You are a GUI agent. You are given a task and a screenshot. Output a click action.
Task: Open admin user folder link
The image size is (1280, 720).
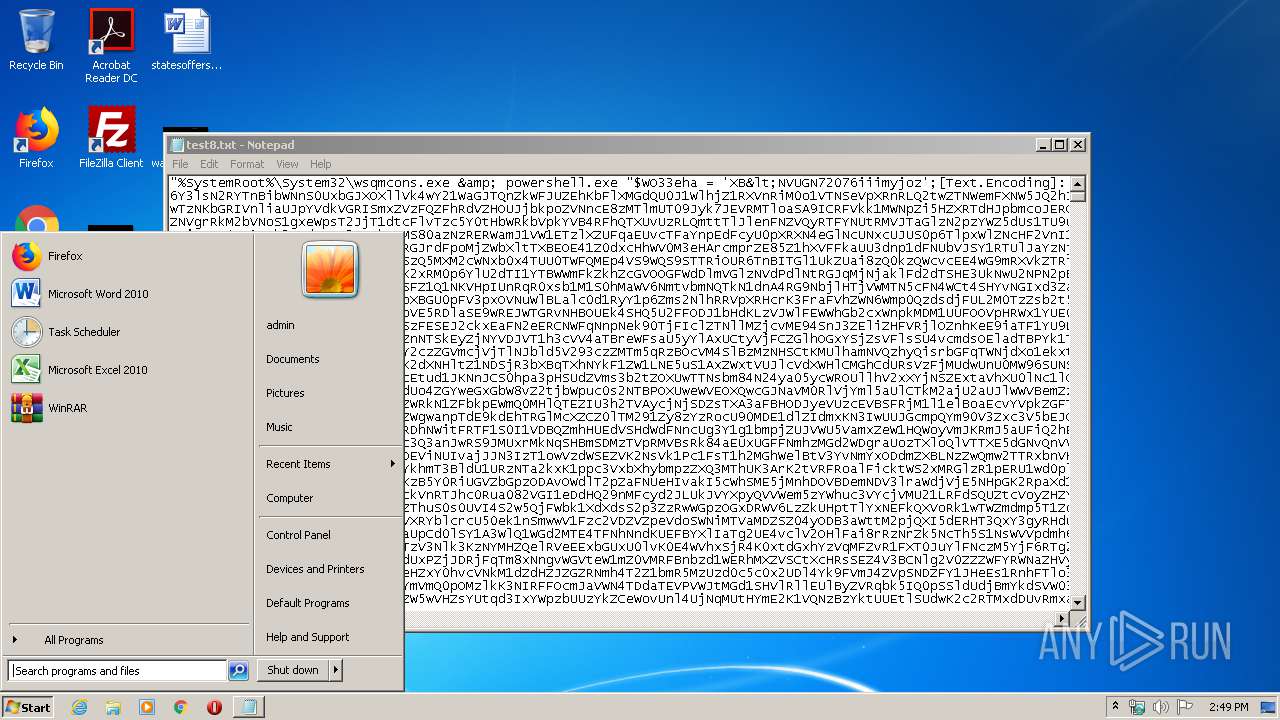(x=280, y=325)
